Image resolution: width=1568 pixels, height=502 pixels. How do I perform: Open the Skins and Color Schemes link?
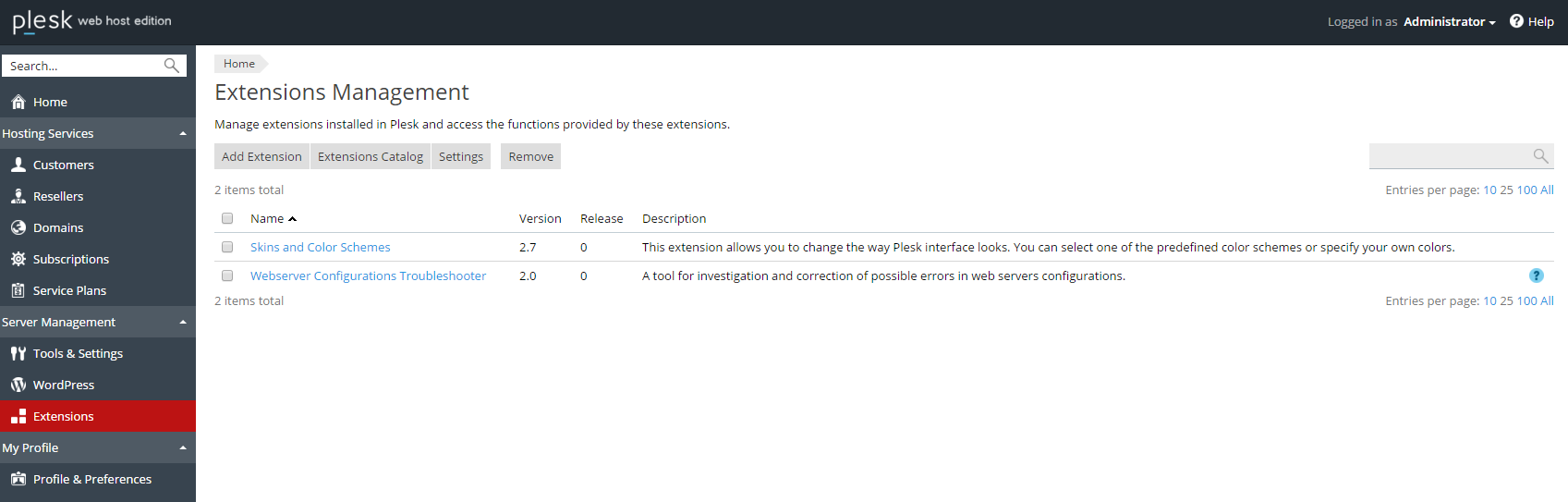pos(320,247)
